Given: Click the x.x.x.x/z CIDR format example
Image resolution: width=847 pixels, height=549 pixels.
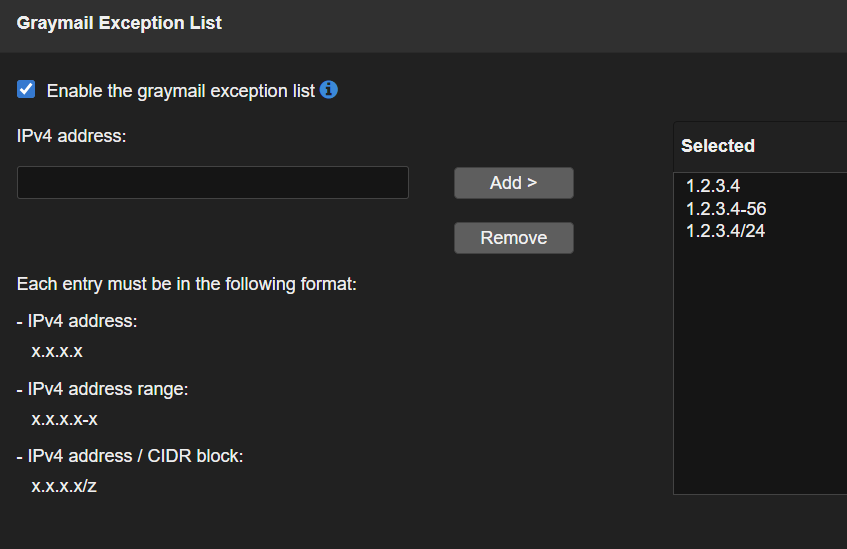Looking at the screenshot, I should tap(64, 487).
